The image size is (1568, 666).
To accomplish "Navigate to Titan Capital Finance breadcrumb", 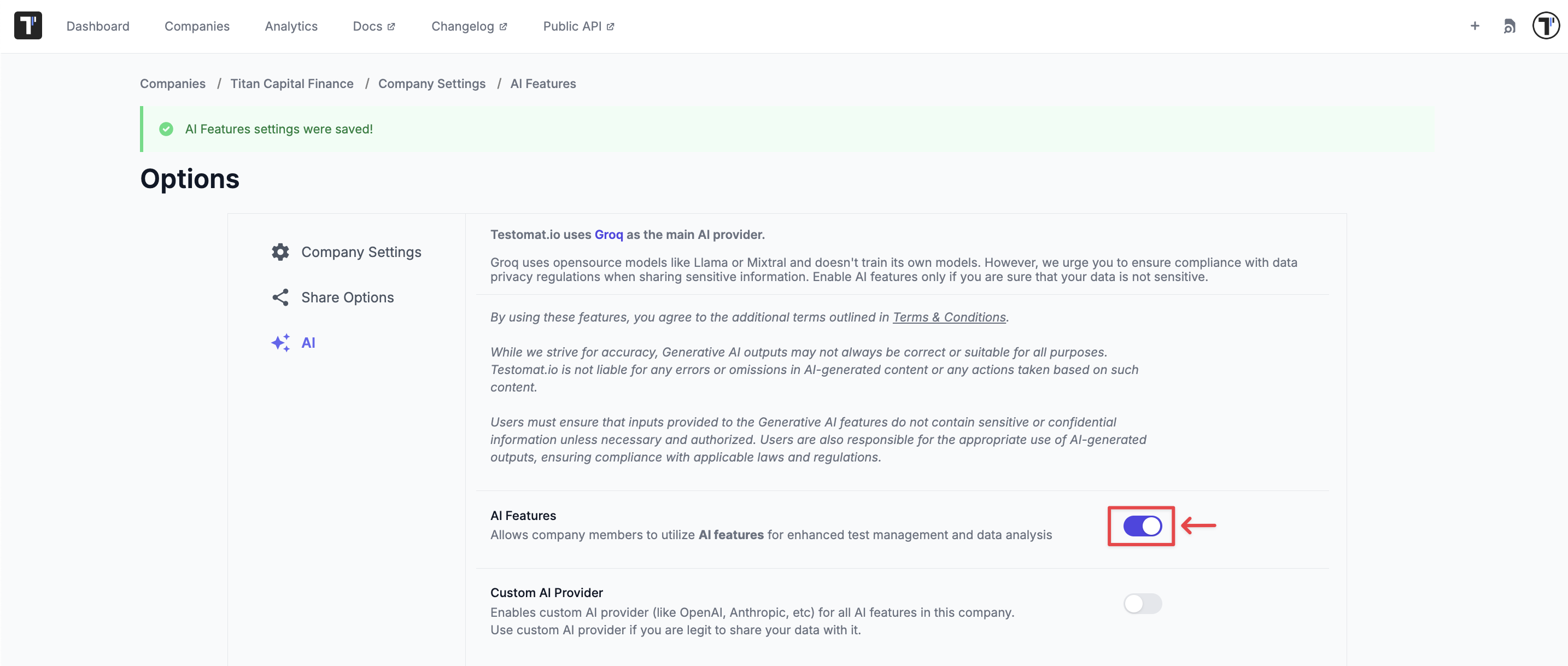I will coord(291,84).
